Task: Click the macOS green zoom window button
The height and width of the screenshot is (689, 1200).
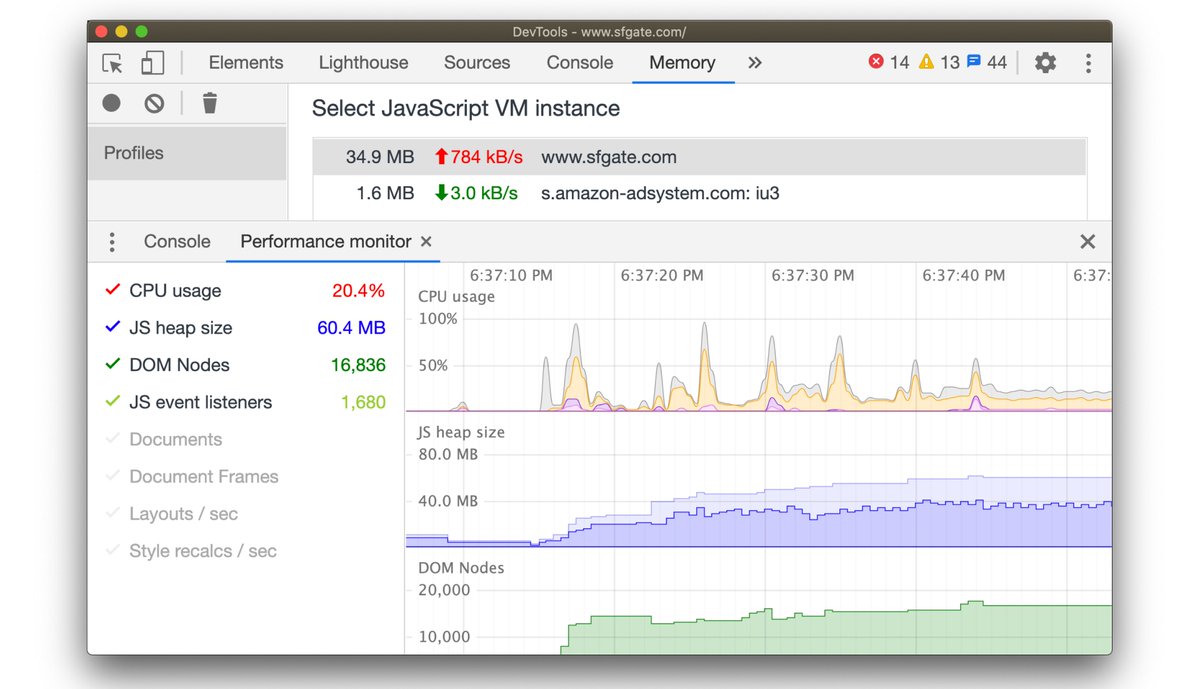Action: (x=141, y=32)
